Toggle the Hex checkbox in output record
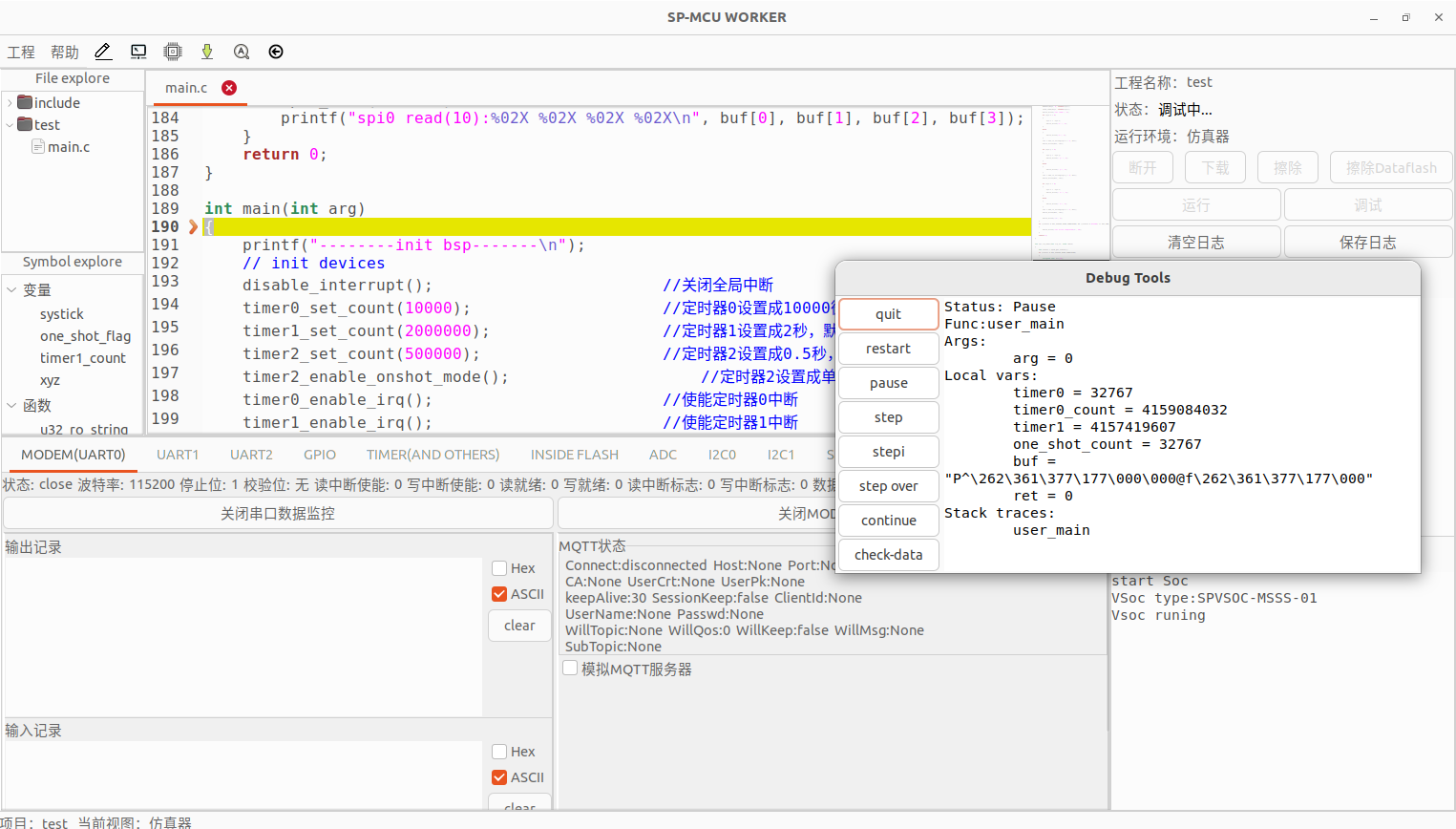Image resolution: width=1456 pixels, height=829 pixels. coord(499,568)
